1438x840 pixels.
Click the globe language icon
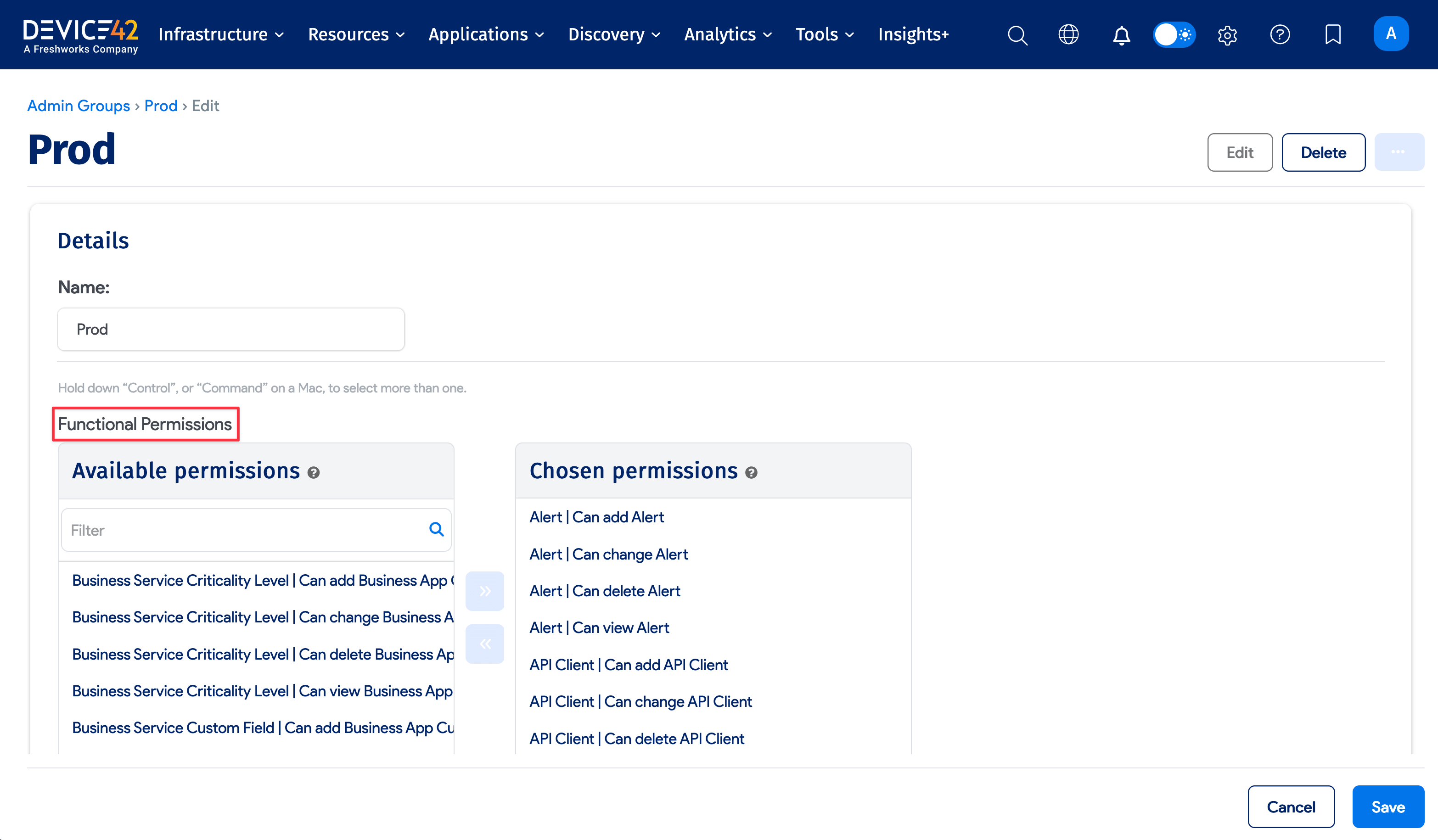[1068, 35]
